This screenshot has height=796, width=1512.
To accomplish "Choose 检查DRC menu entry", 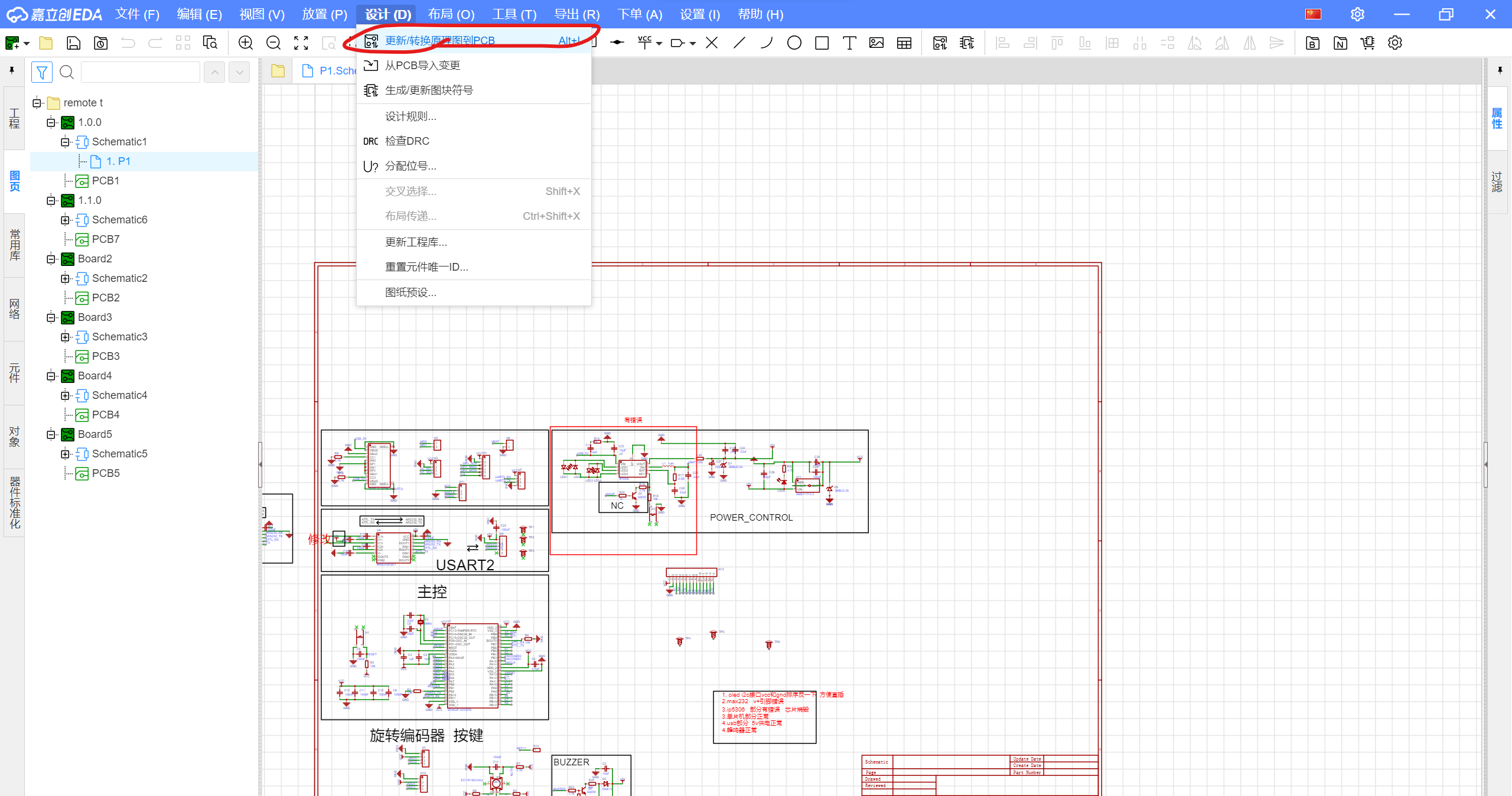I will (x=474, y=141).
